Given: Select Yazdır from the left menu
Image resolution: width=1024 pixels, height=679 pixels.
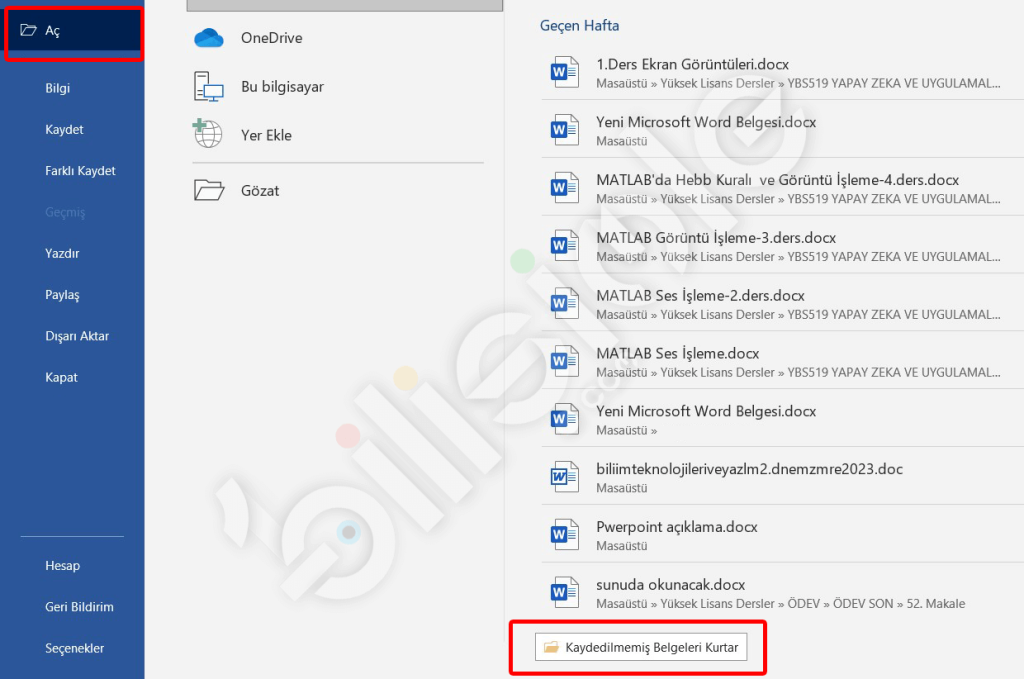Looking at the screenshot, I should [62, 253].
